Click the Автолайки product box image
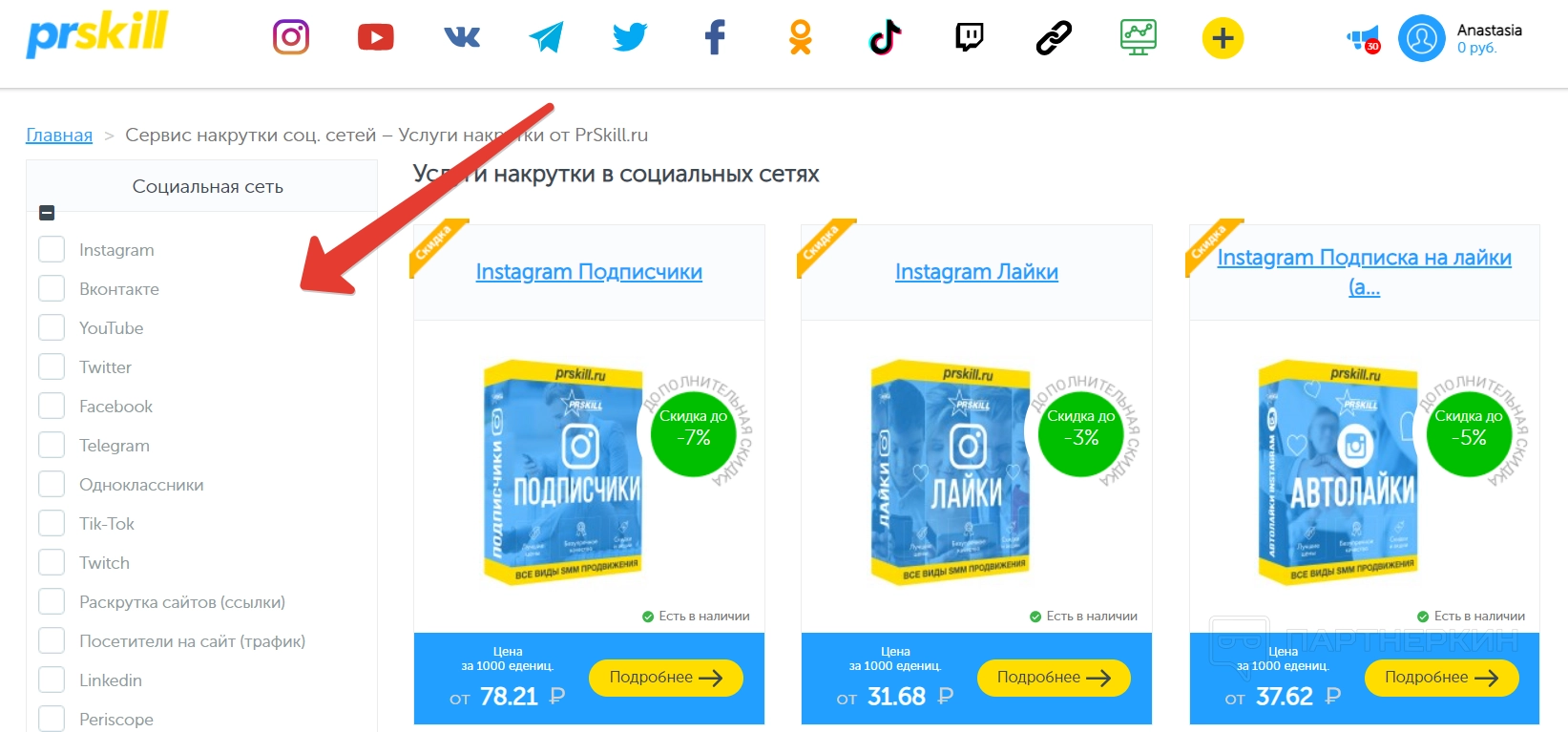The image size is (1568, 732). 1337,472
